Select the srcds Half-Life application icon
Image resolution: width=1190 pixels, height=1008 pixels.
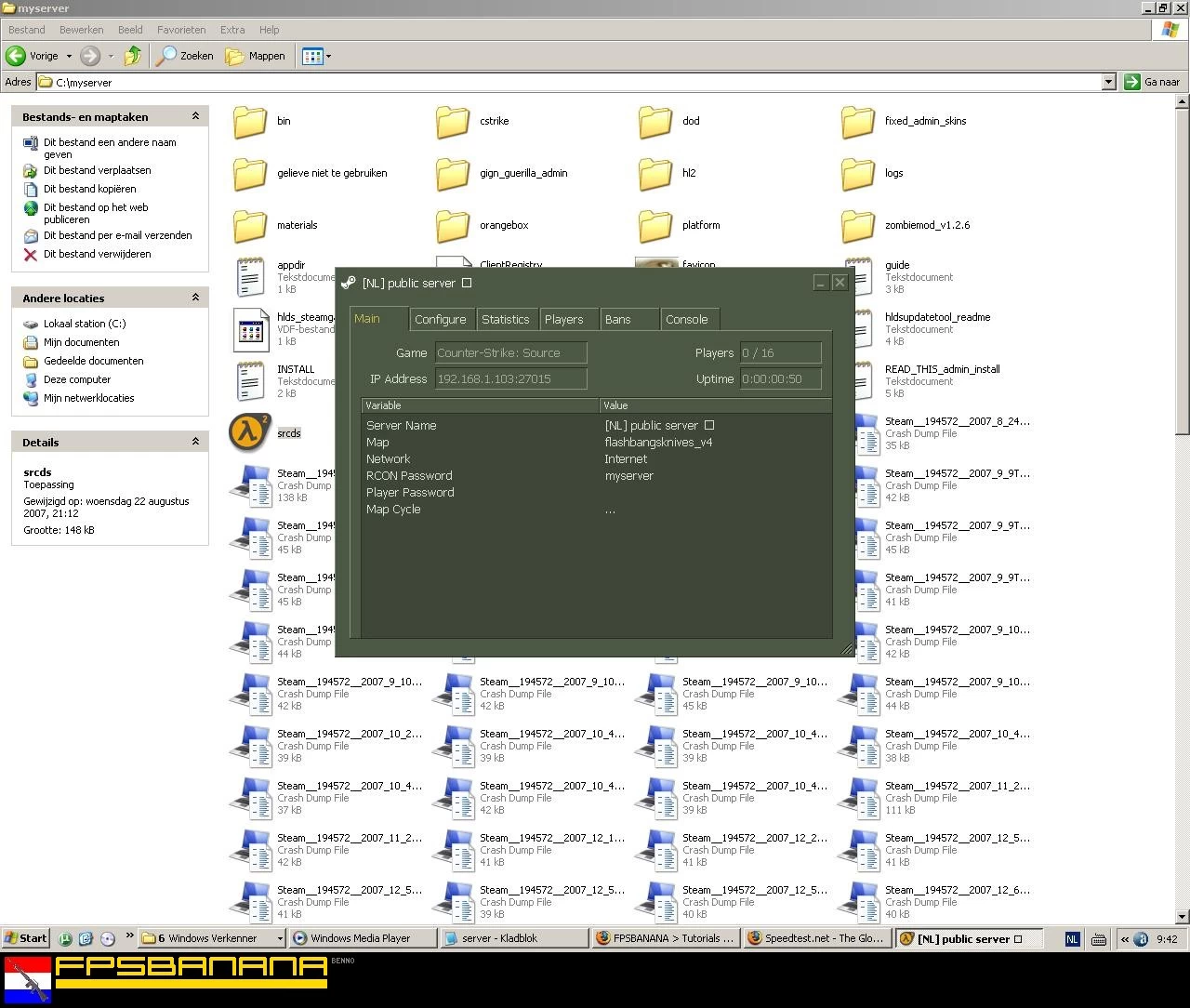pos(250,432)
